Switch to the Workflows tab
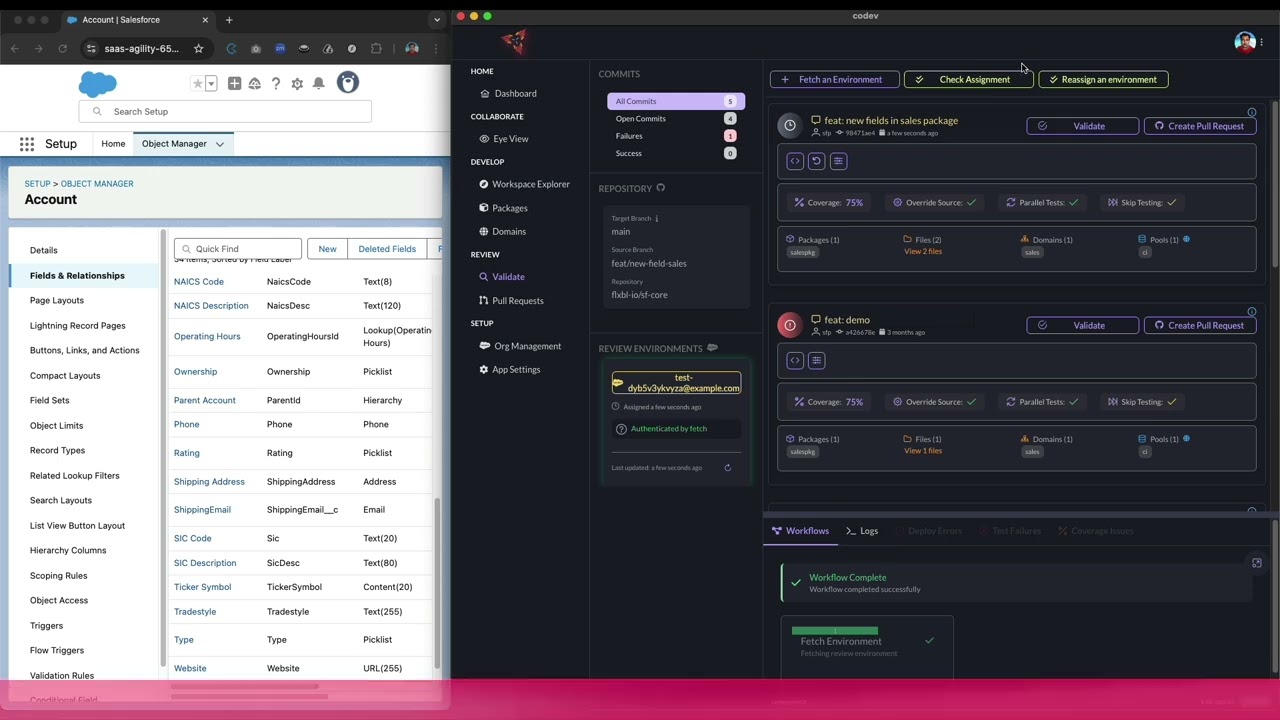This screenshot has height=720, width=1280. pos(799,531)
